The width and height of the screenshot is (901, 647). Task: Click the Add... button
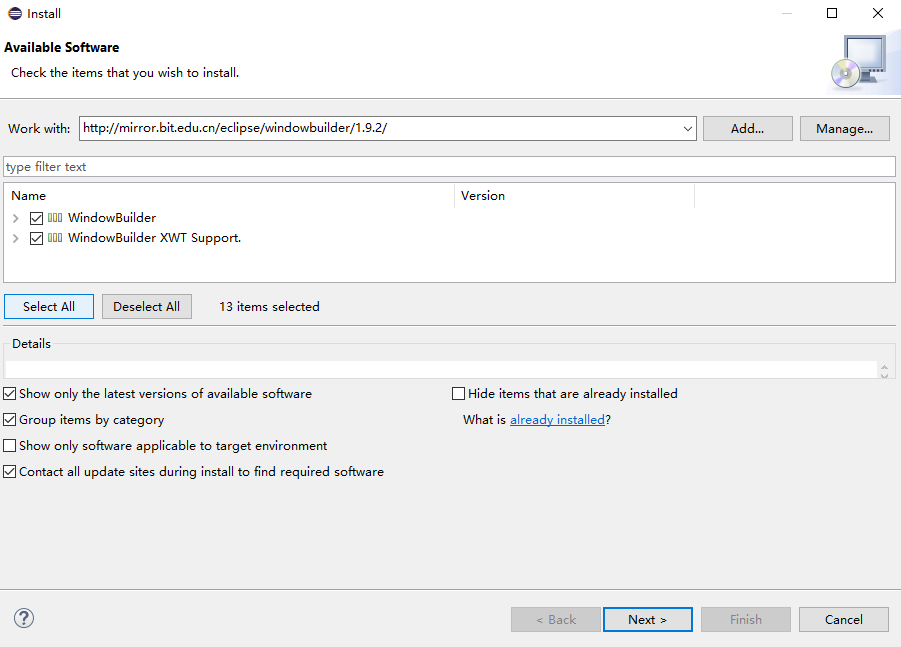pyautogui.click(x=748, y=129)
